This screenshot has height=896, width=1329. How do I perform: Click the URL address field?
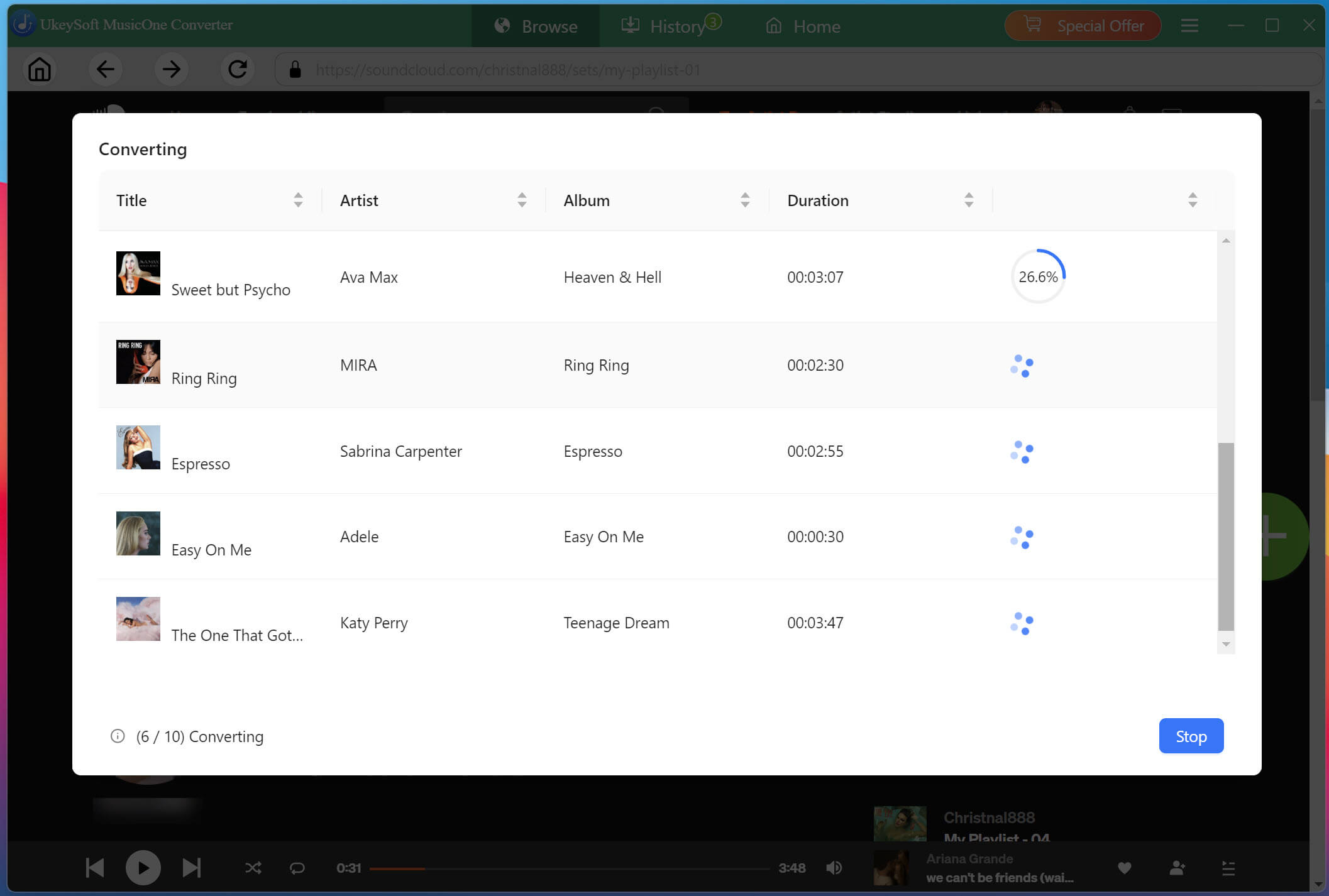coord(798,69)
